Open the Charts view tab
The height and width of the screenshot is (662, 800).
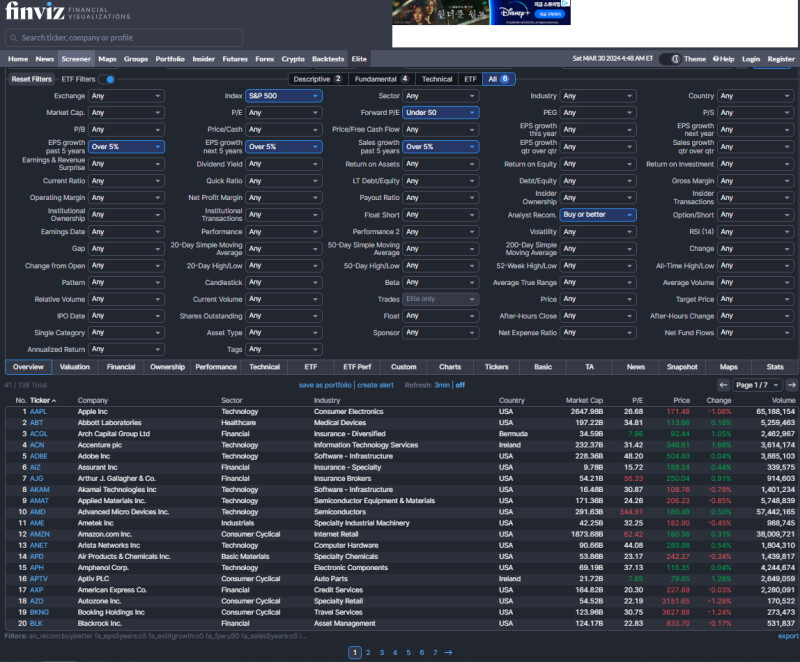(x=450, y=367)
